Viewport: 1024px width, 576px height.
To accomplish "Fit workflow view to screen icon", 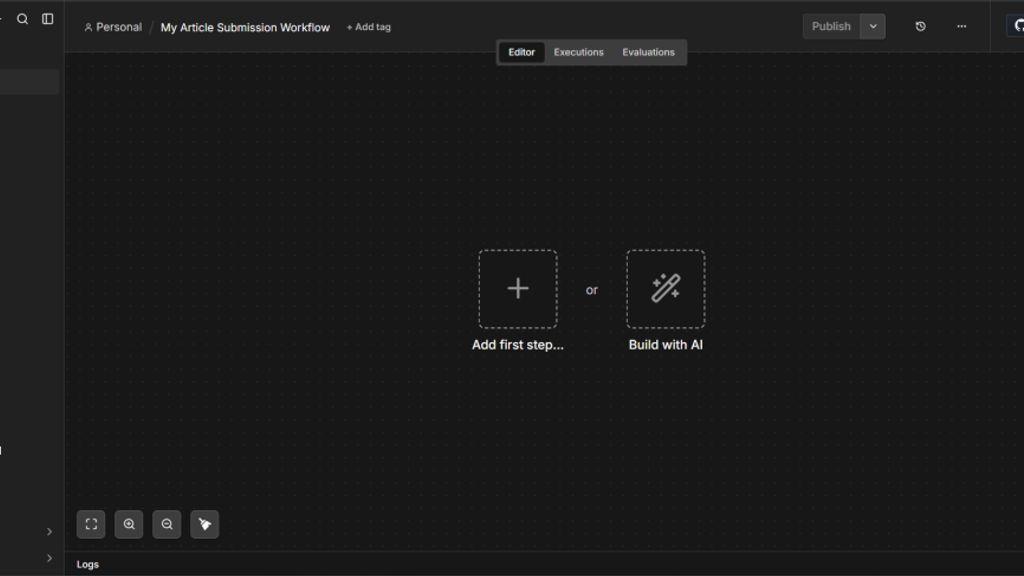I will click(x=91, y=524).
